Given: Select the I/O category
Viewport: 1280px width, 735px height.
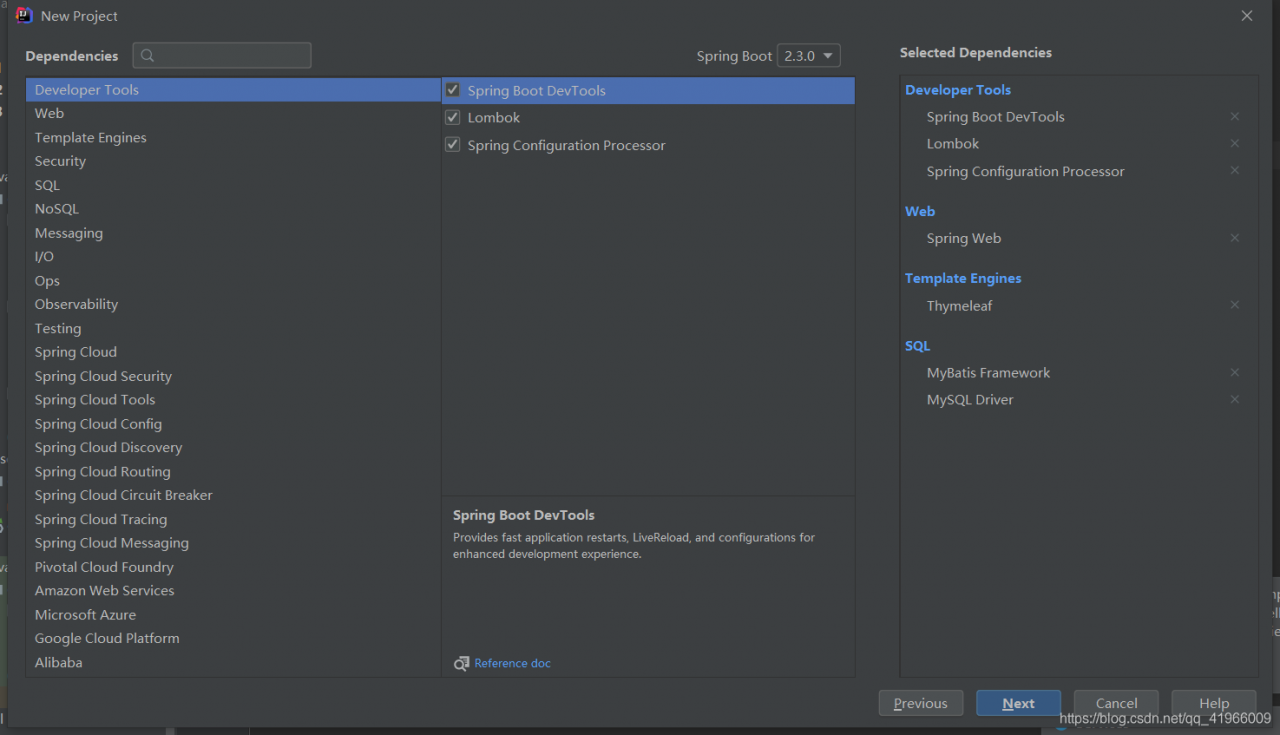Looking at the screenshot, I should coord(233,257).
